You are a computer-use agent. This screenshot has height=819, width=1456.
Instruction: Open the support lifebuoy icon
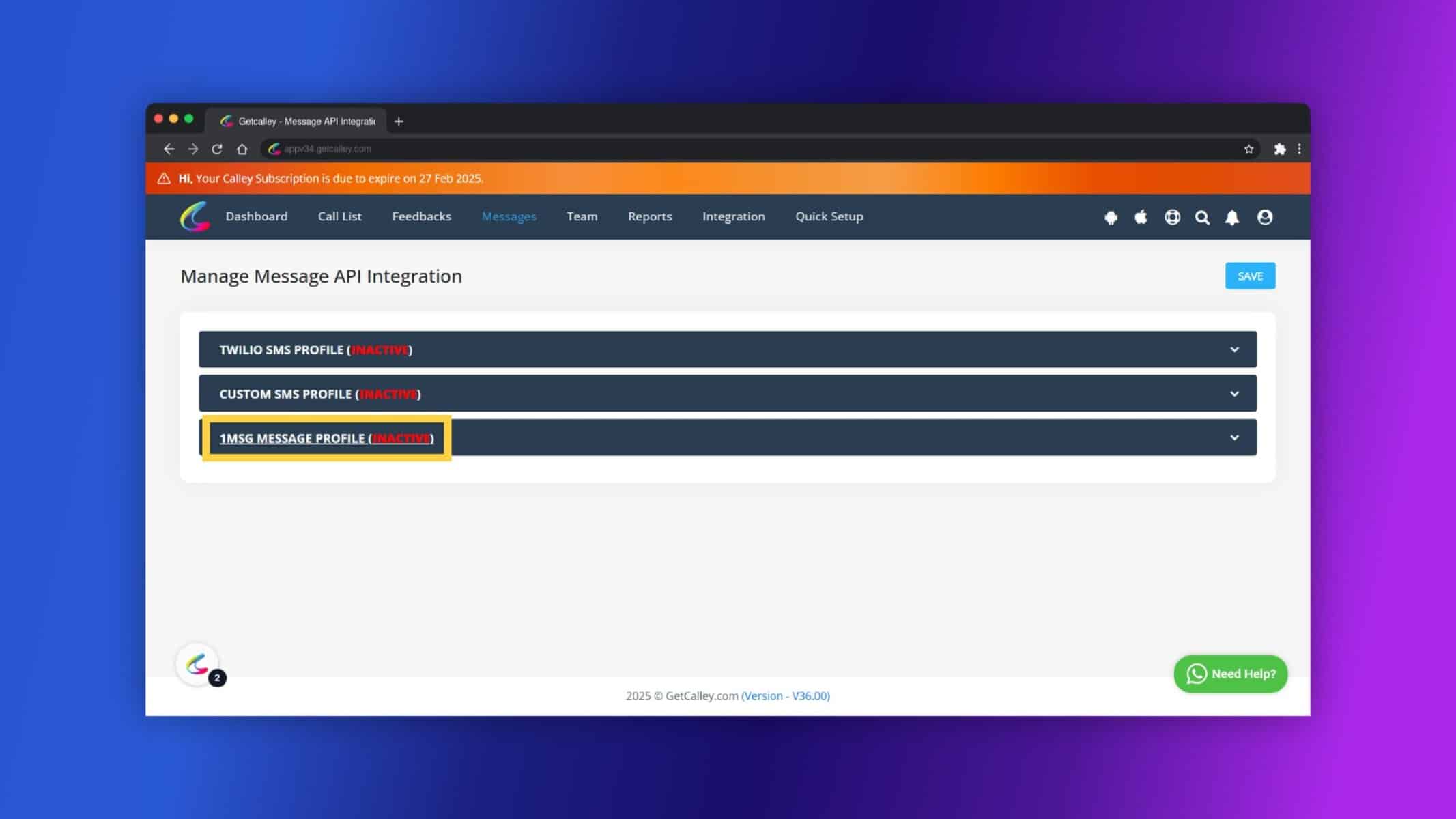1172,217
